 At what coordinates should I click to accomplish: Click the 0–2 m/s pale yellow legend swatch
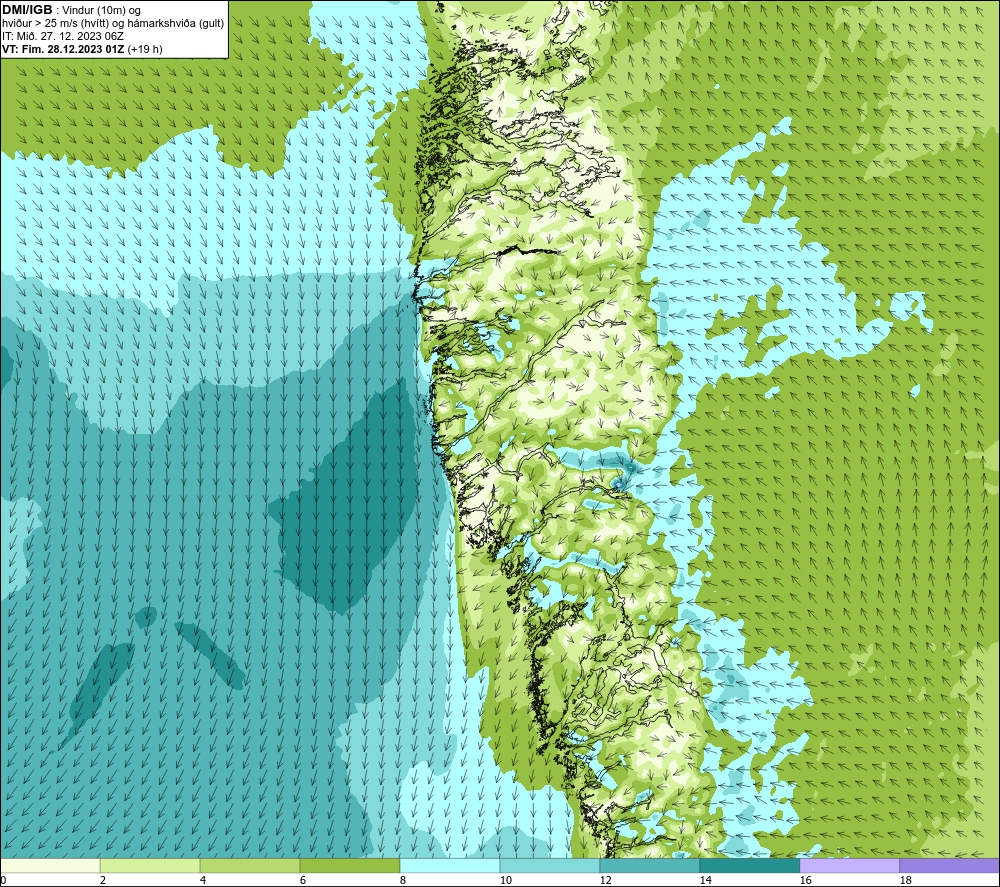pyautogui.click(x=50, y=865)
